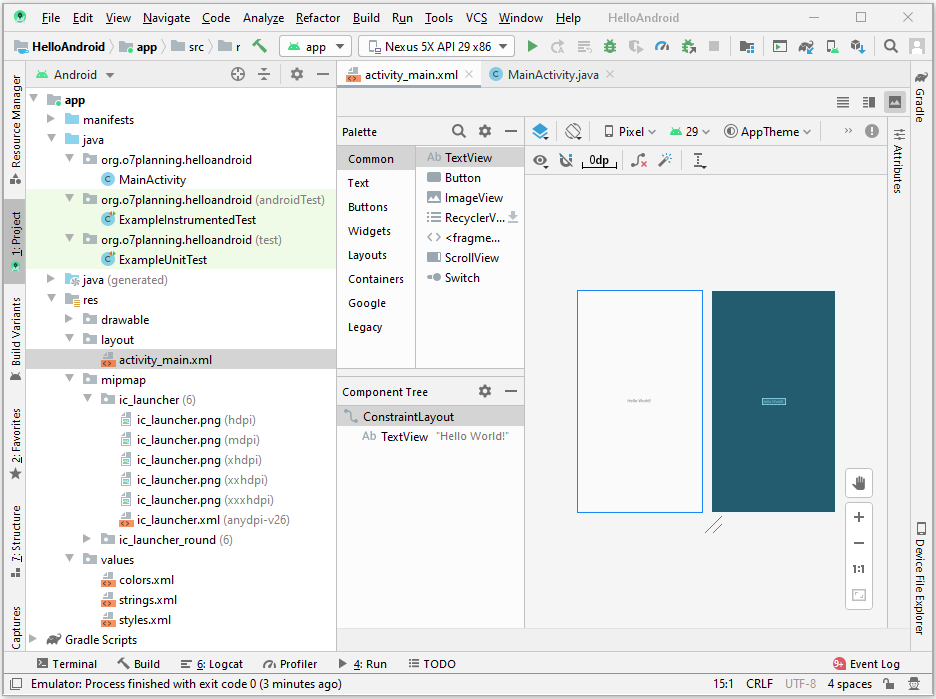Image resolution: width=936 pixels, height=699 pixels.
Task: Open the SDK Manager icon
Action: (x=858, y=47)
